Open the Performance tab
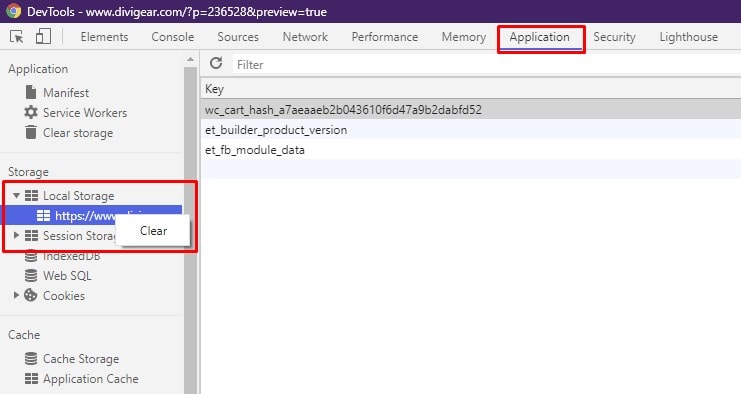741x394 pixels. [385, 37]
